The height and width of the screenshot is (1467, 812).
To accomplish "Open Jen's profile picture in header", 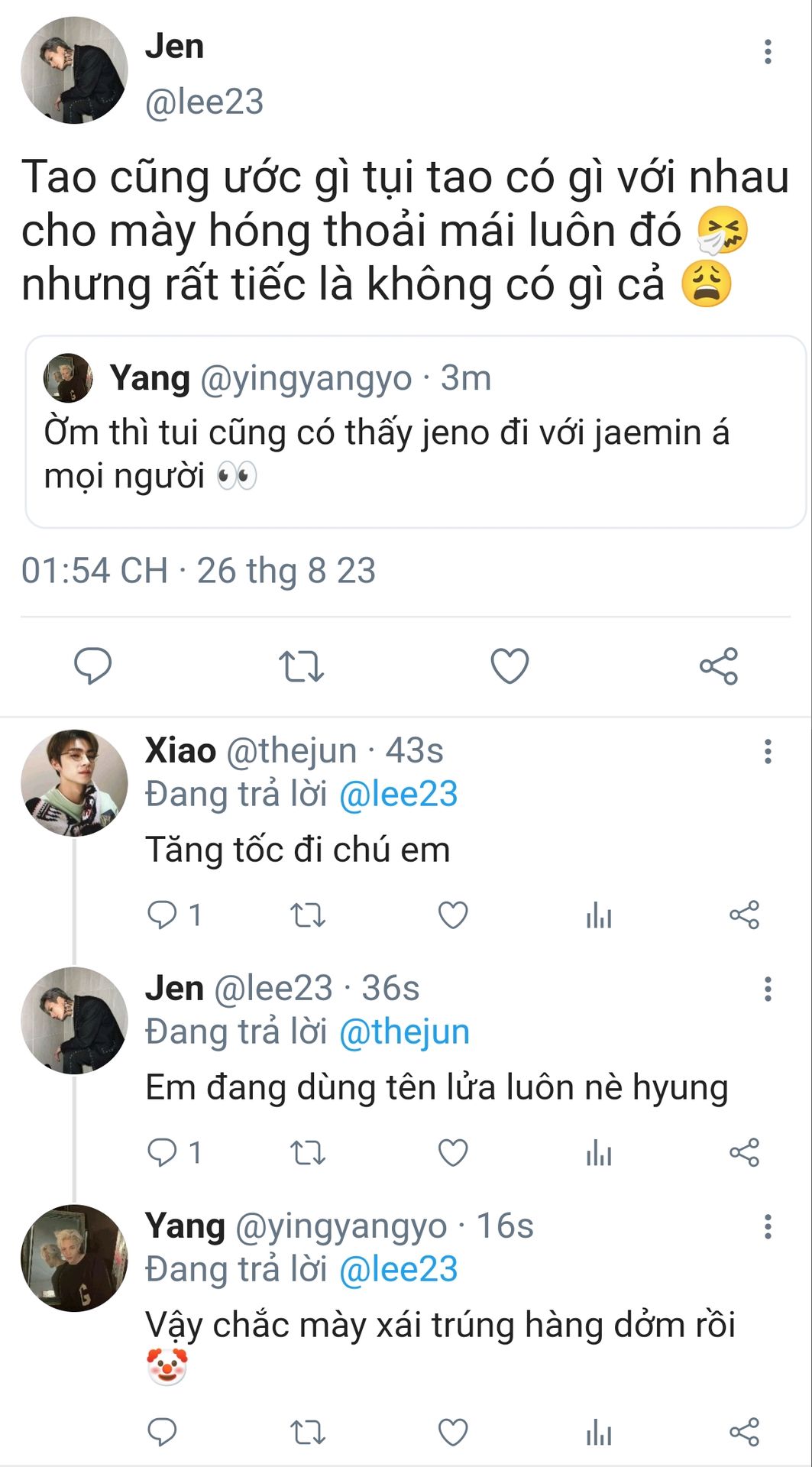I will point(74,70).
